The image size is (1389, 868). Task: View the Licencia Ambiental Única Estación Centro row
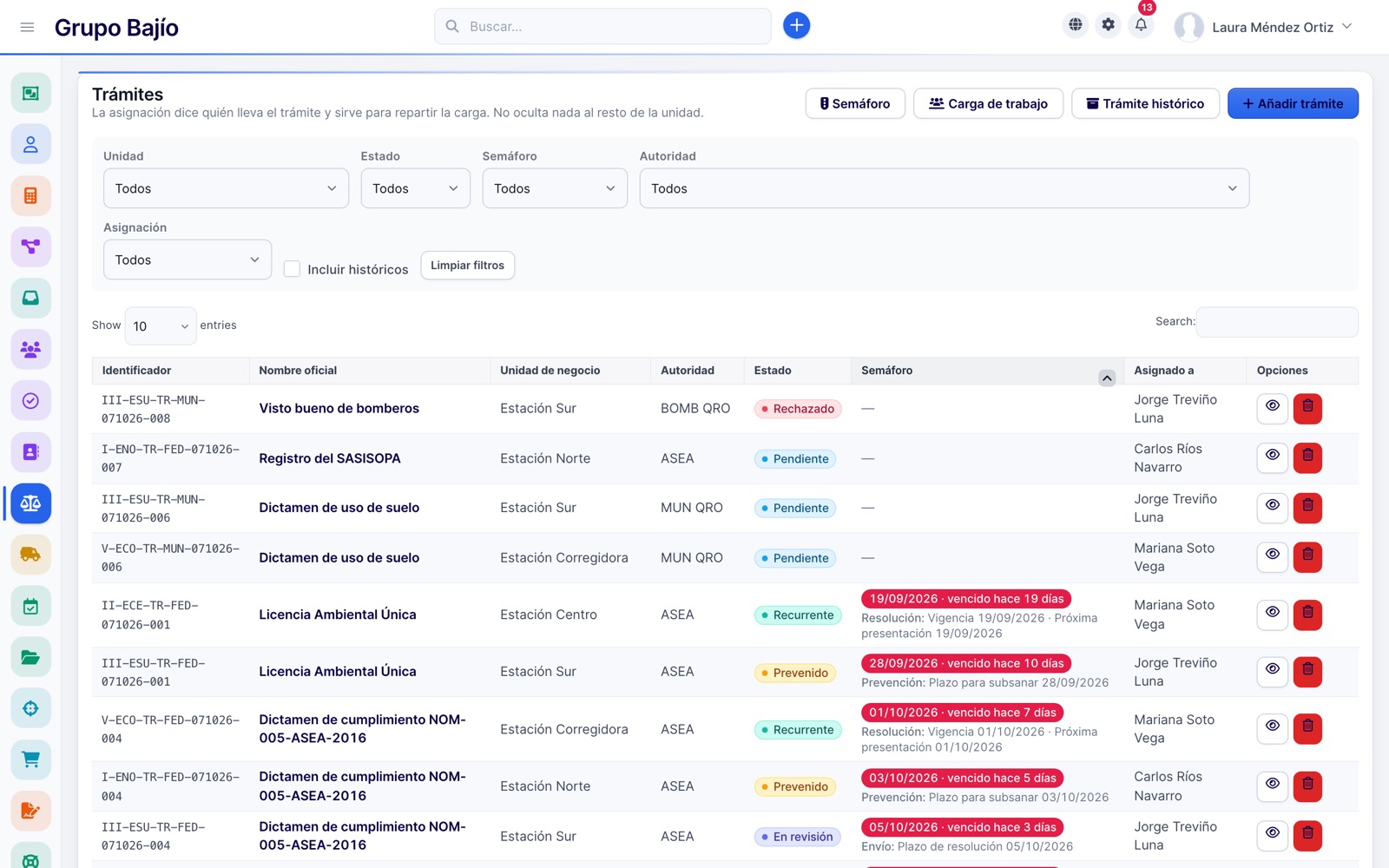pyautogui.click(x=1272, y=615)
